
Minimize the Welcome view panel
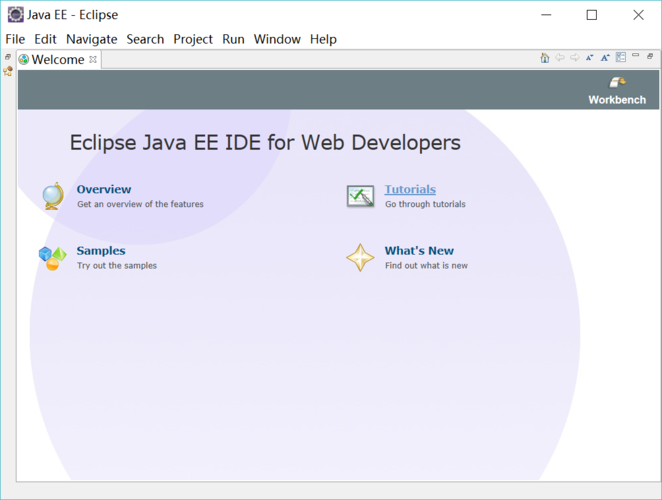tap(636, 56)
